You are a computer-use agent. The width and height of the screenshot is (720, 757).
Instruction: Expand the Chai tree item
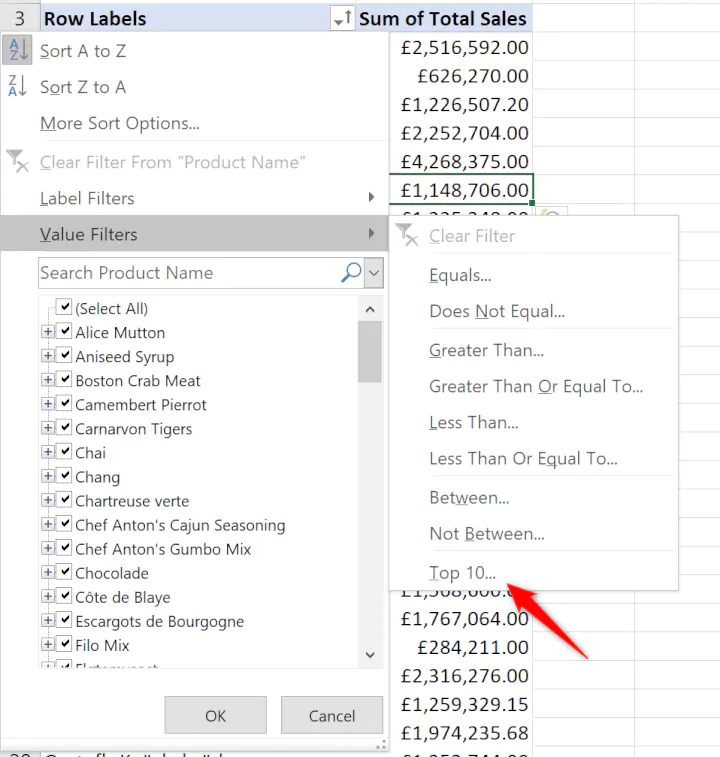47,453
